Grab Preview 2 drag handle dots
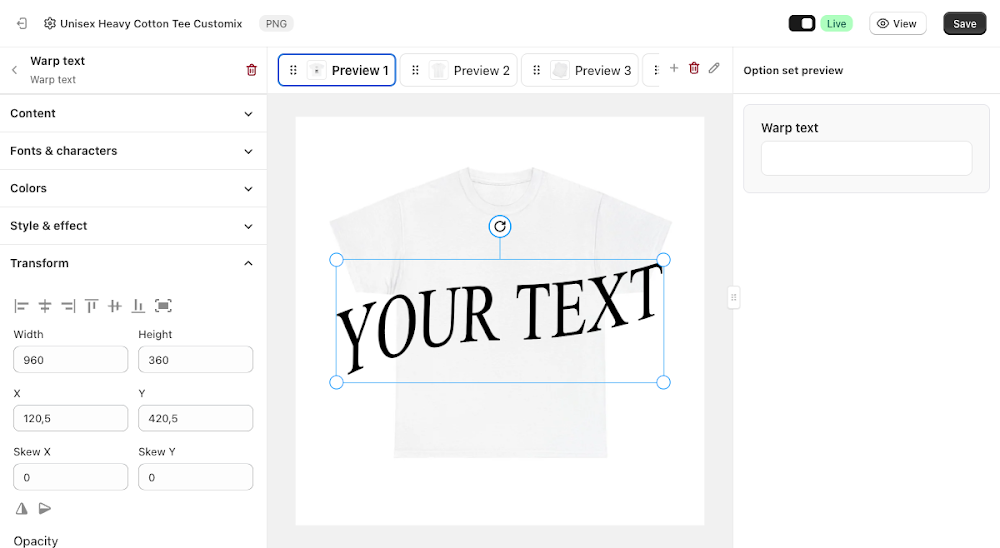Viewport: 1000px width, 548px height. coord(415,70)
